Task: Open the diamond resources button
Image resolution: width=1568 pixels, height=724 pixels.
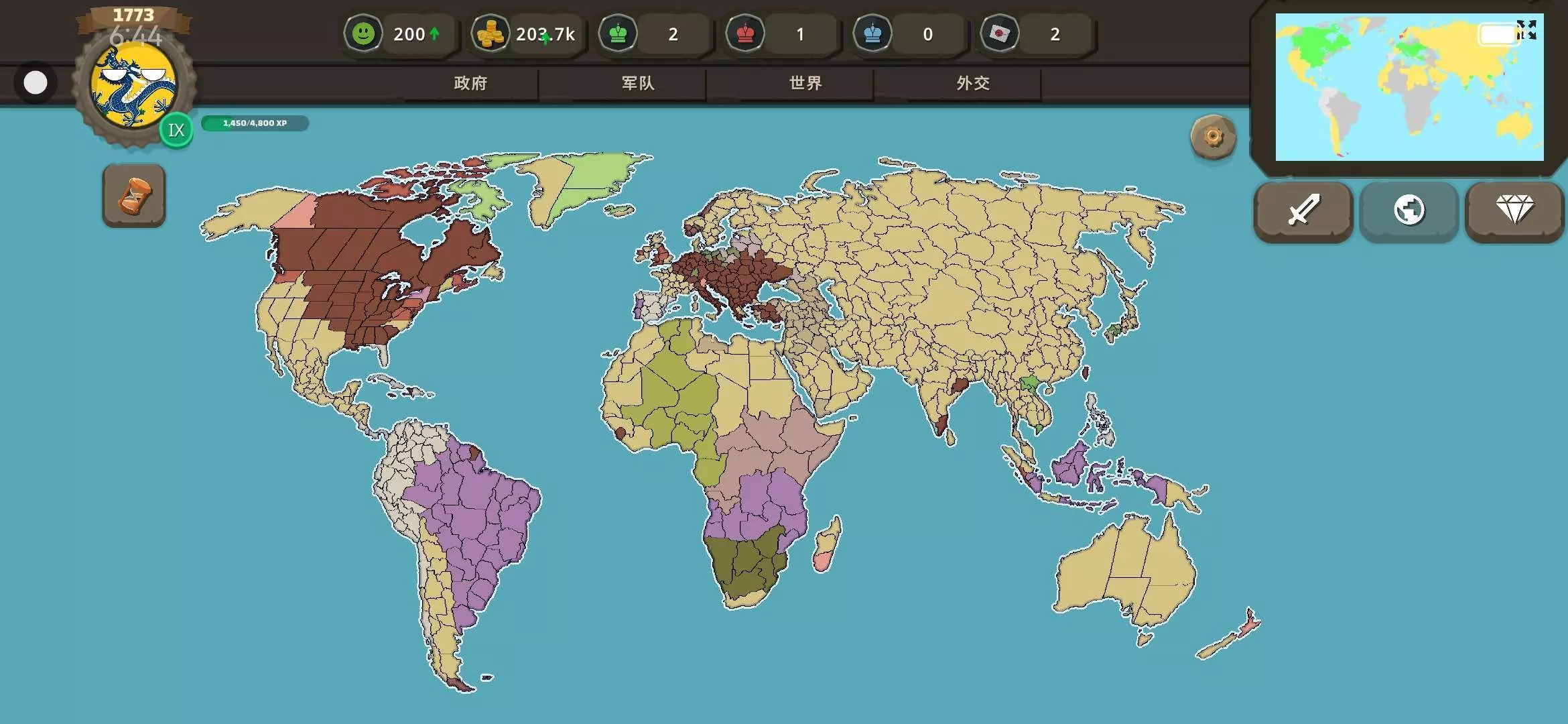Action: coord(1514,210)
